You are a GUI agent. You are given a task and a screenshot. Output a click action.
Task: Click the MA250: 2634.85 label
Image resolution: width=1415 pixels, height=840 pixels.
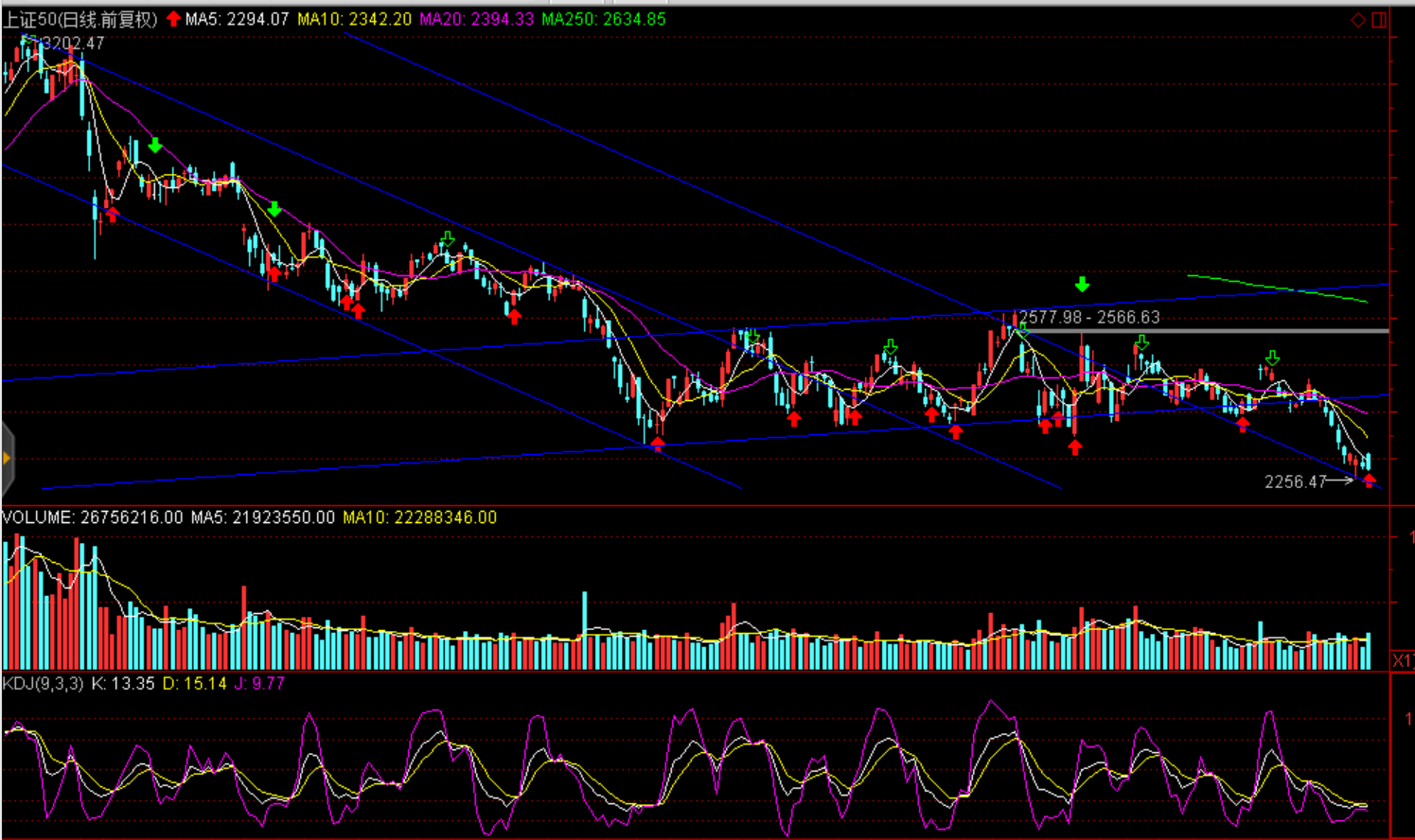click(604, 19)
